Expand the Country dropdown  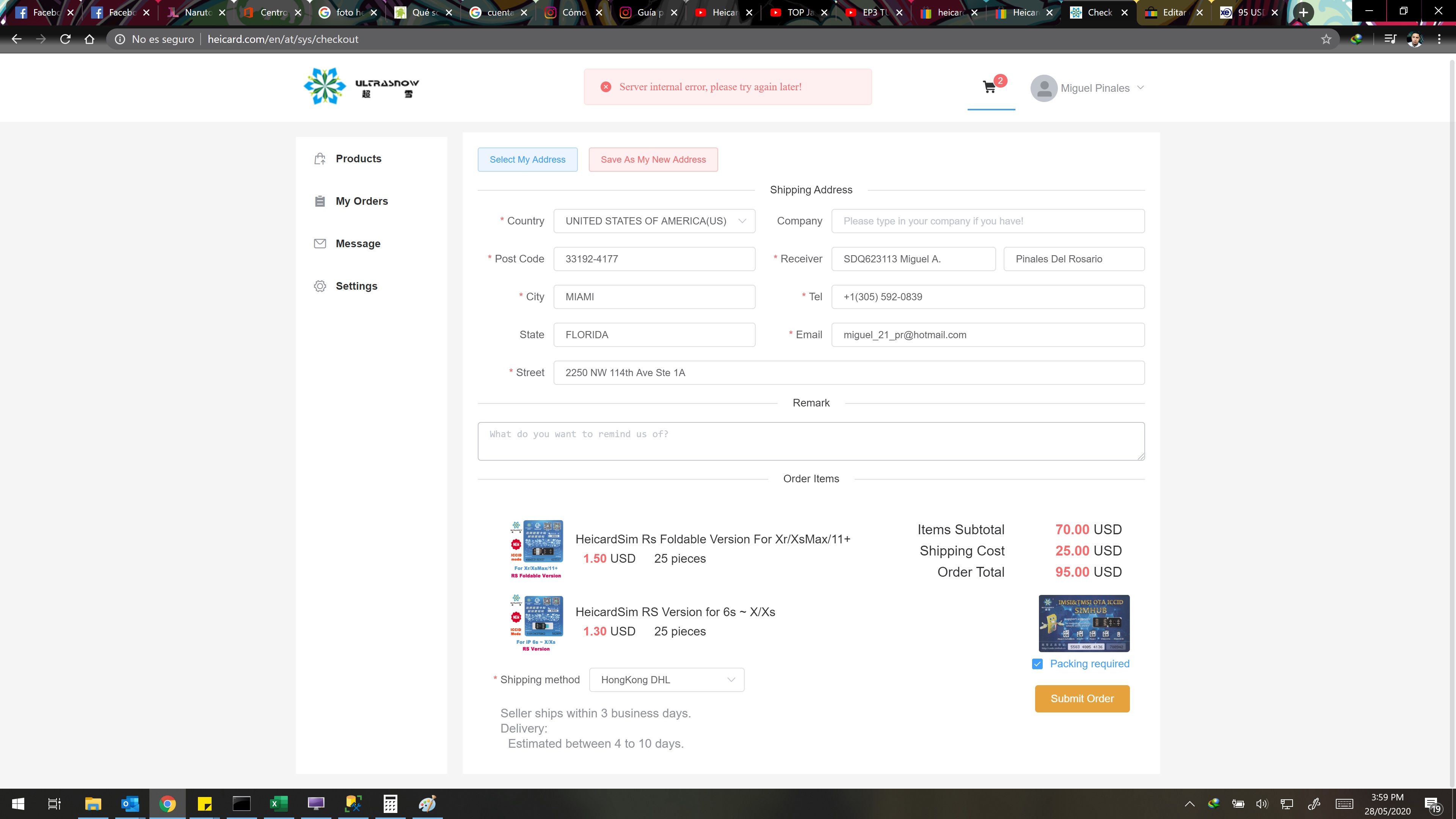coord(654,221)
